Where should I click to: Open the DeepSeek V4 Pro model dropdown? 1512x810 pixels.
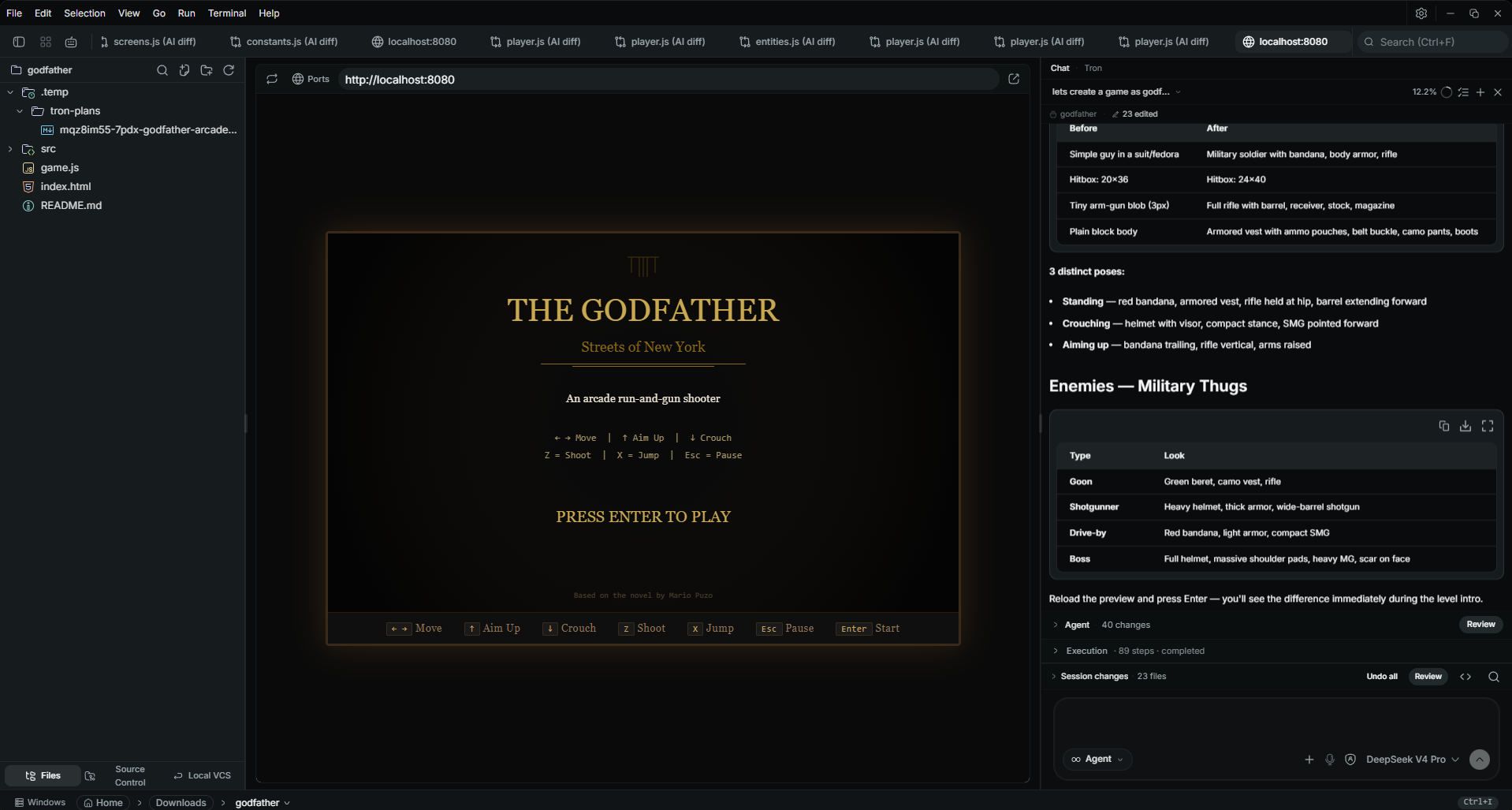click(1413, 760)
